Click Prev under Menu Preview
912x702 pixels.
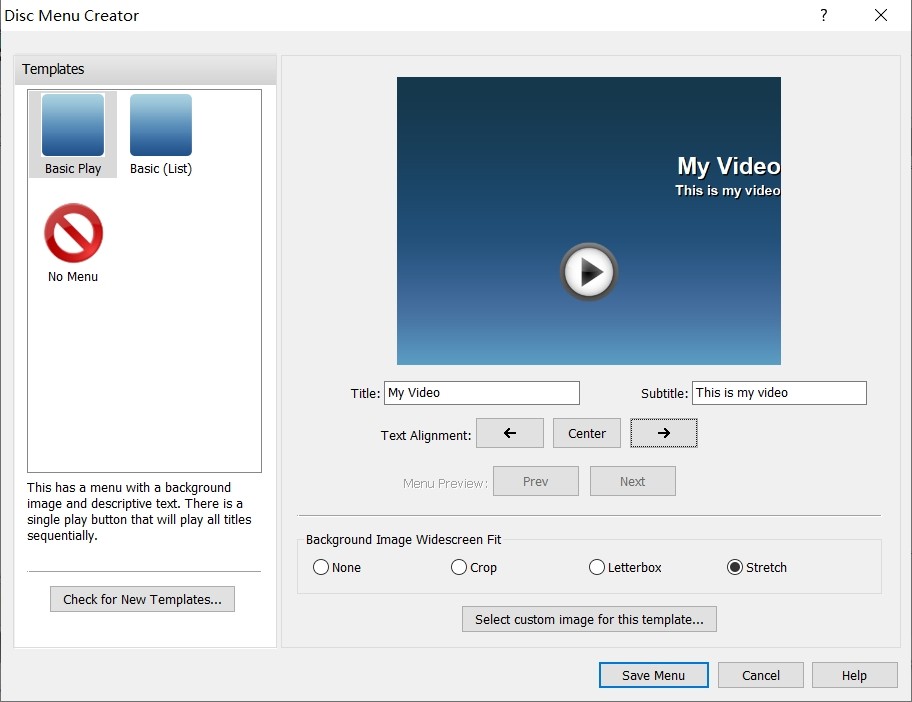point(535,481)
